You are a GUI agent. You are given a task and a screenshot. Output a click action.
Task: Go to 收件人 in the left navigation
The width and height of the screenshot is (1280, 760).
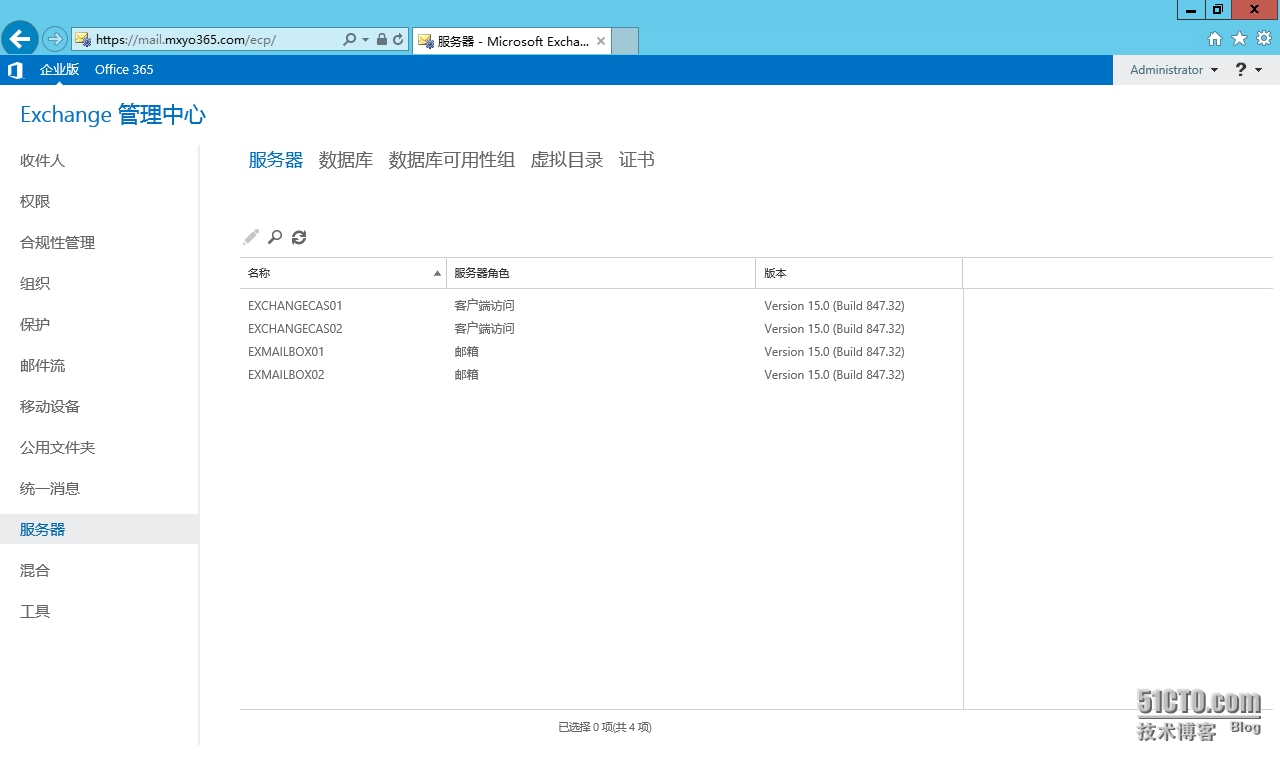(x=43, y=161)
